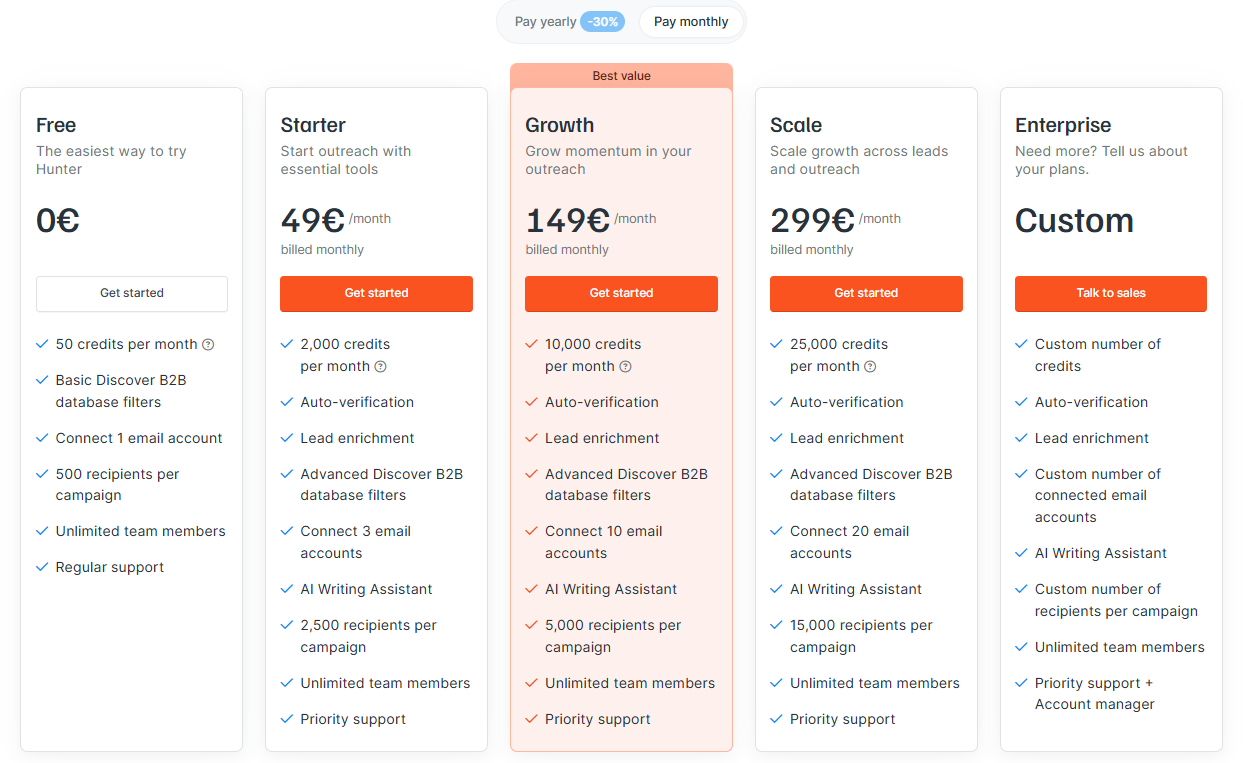Click Get started under the Free plan

tap(131, 294)
